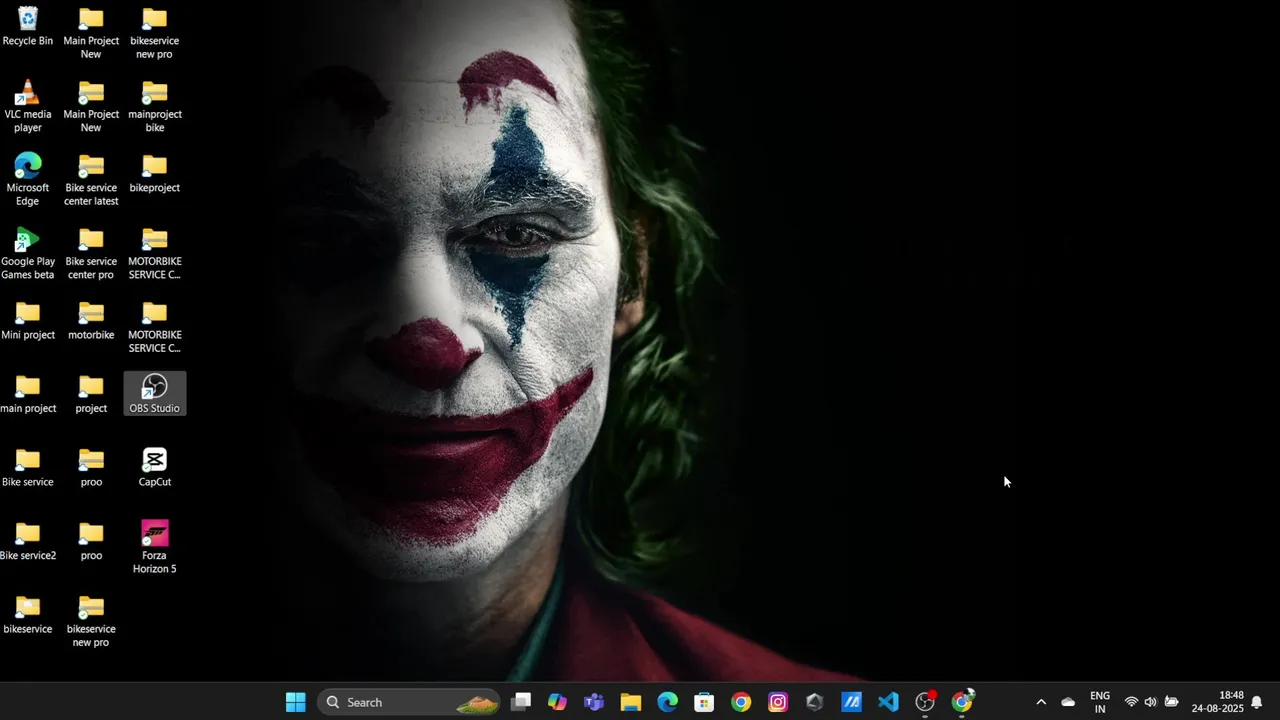Select the motorbike folder
This screenshot has height=720, width=1280.
click(x=91, y=320)
